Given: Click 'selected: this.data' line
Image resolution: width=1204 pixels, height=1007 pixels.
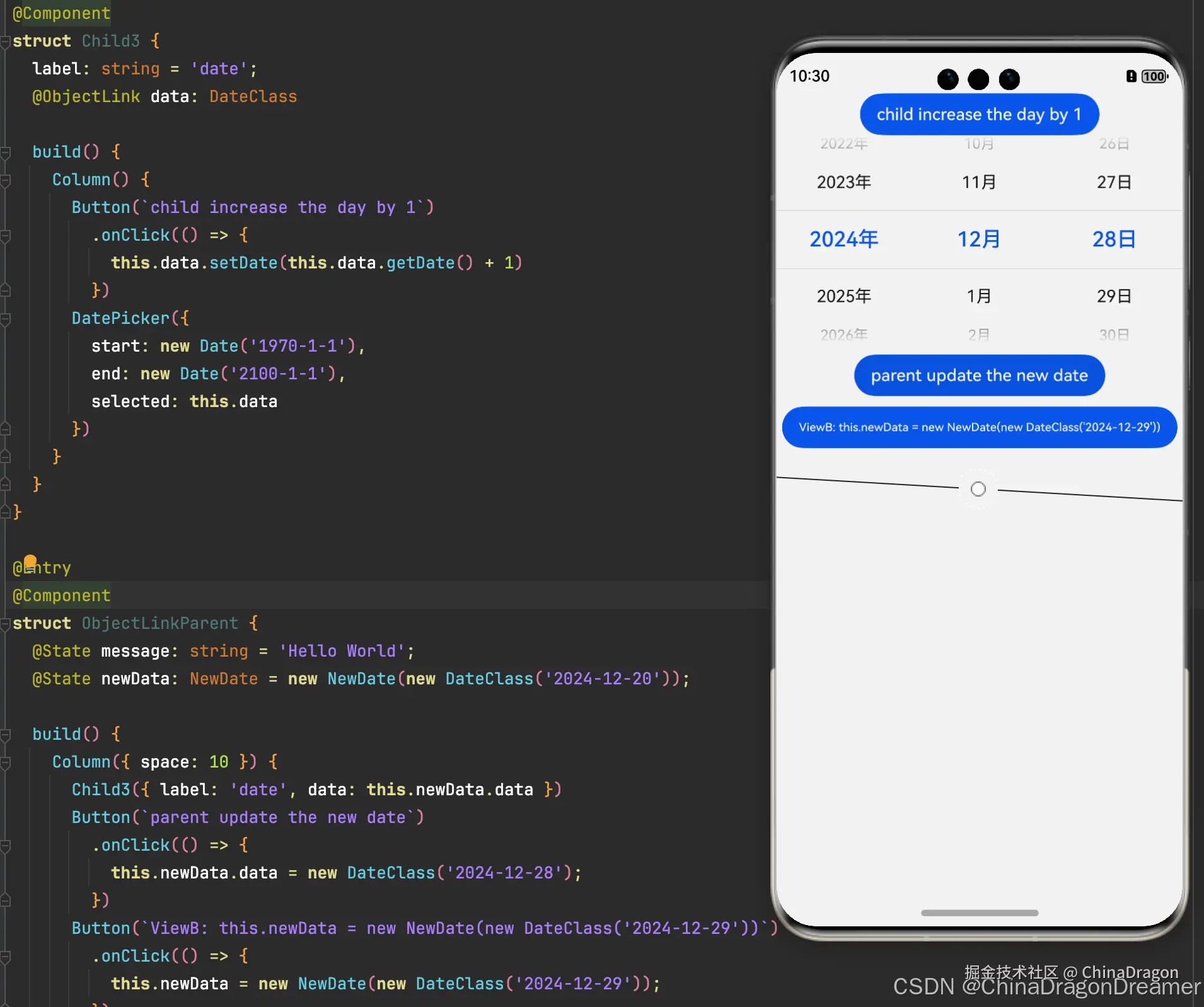Looking at the screenshot, I should click(184, 401).
